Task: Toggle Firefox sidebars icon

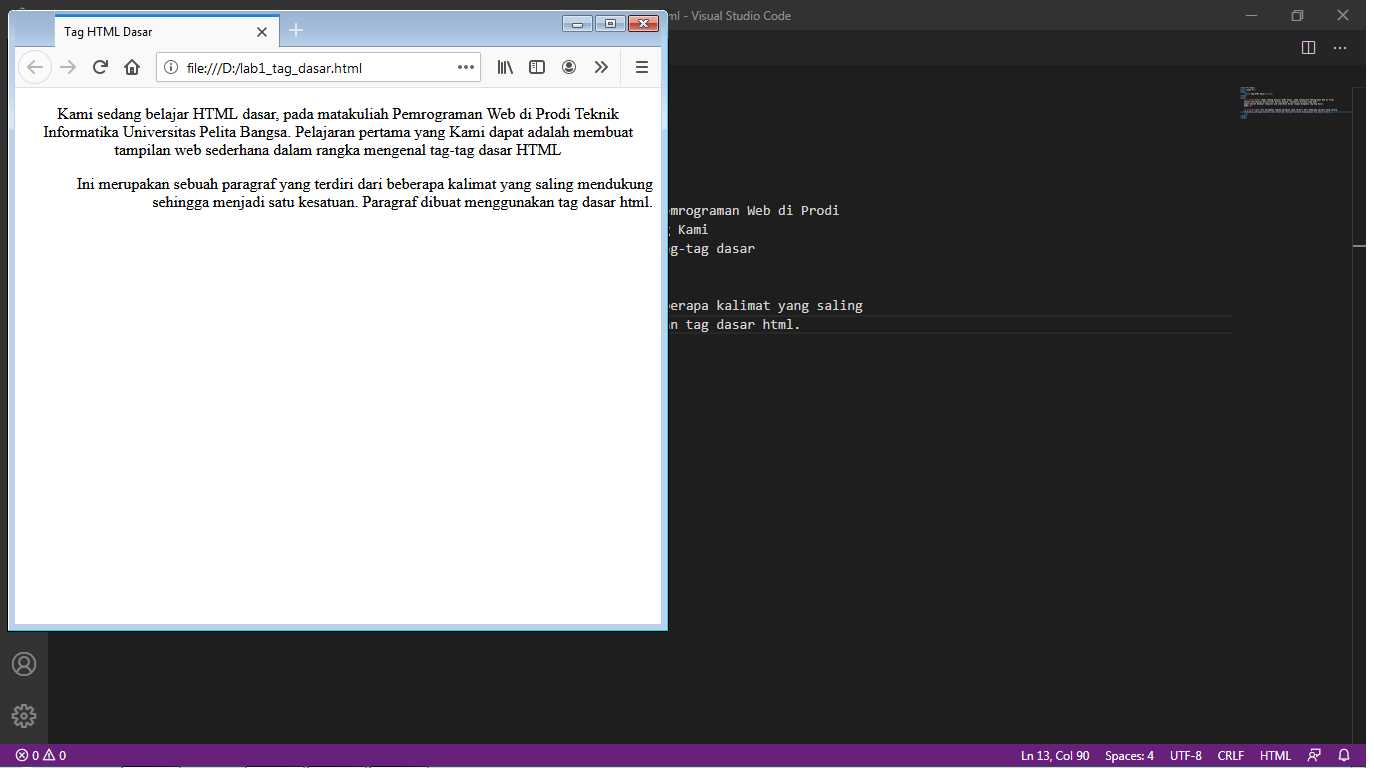Action: tap(537, 67)
